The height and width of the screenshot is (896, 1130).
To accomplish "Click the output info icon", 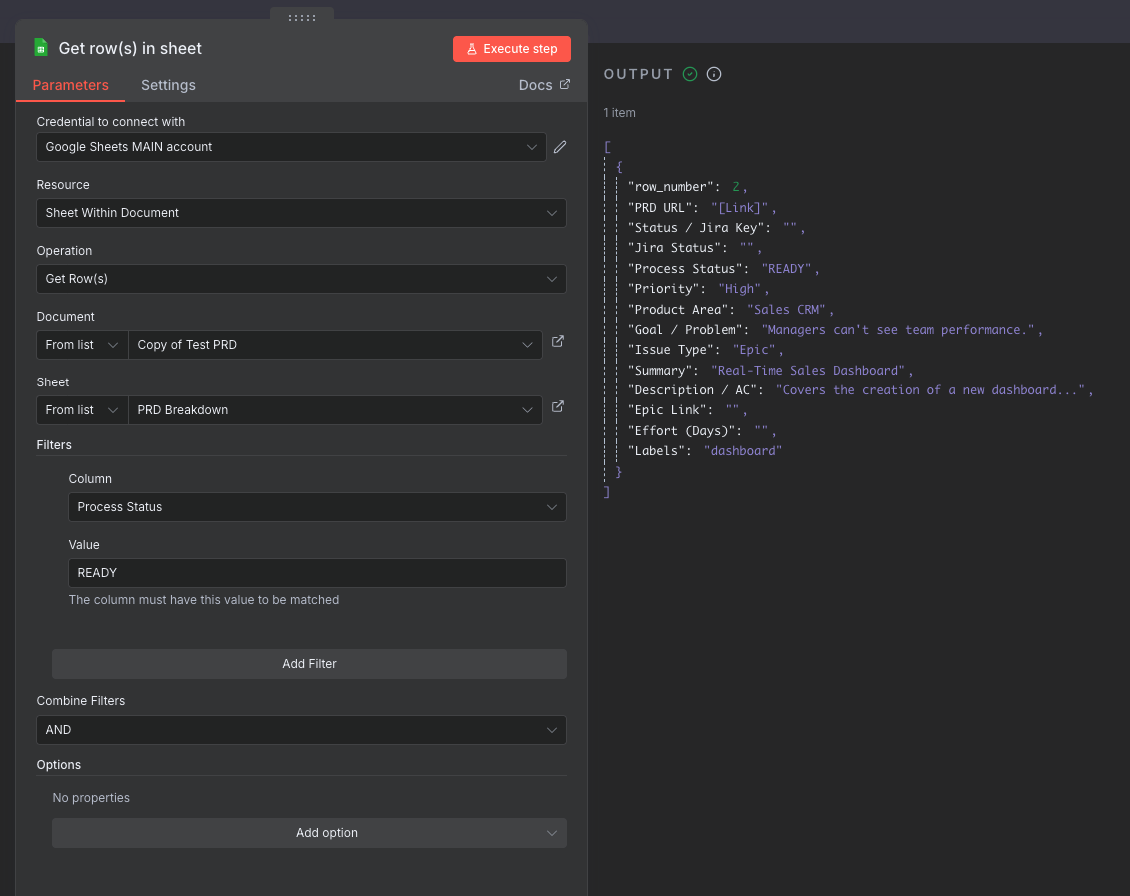I will [714, 74].
